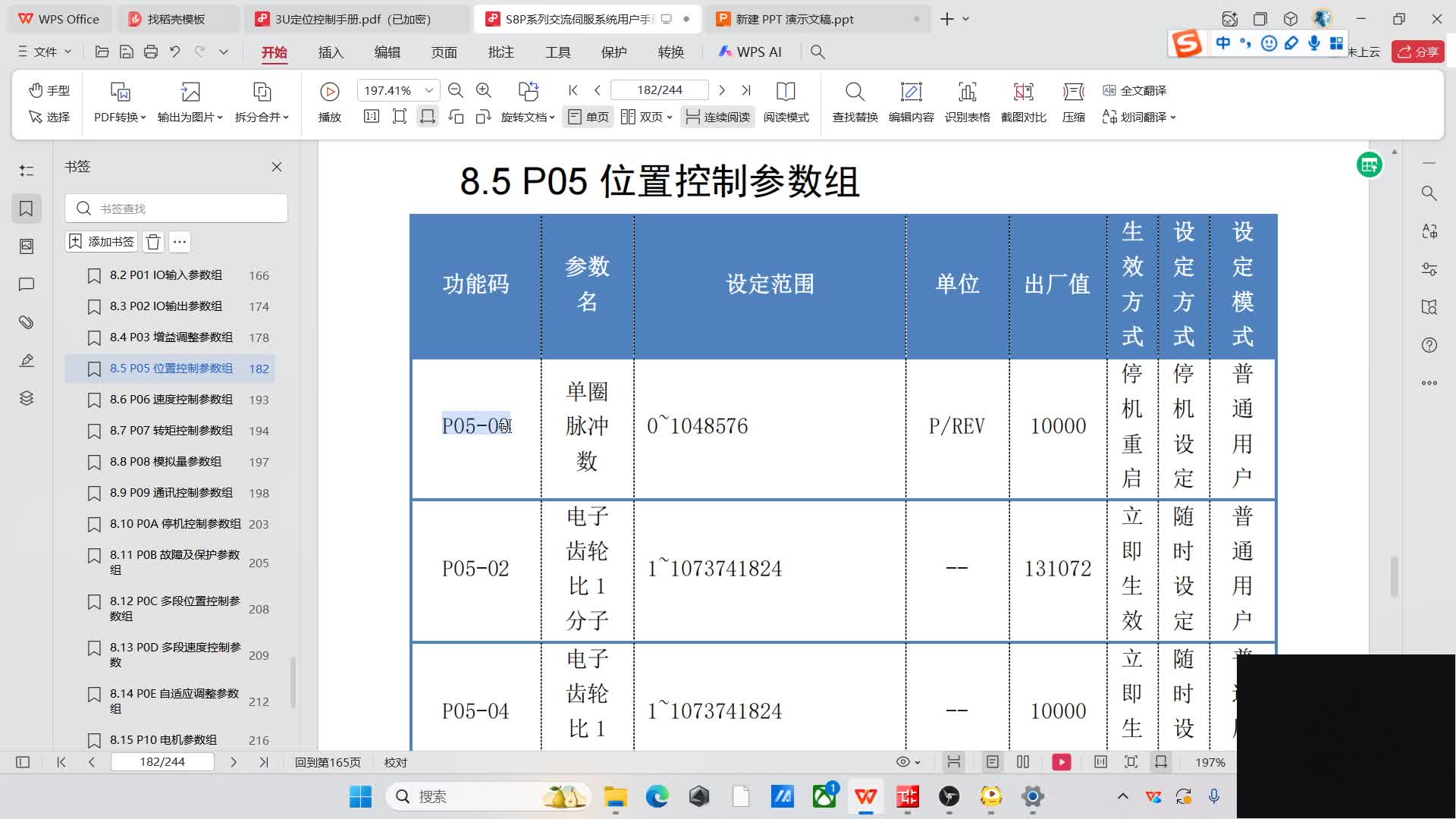Viewport: 1456px width, 819px height.
Task: Click the 添加书签 add bookmark button
Action: click(x=100, y=241)
